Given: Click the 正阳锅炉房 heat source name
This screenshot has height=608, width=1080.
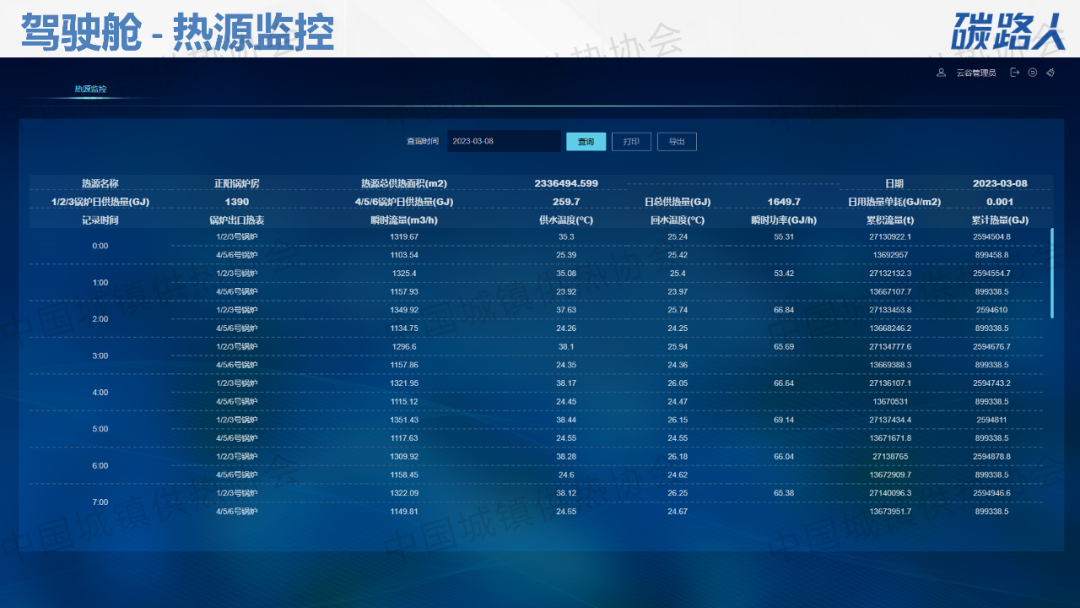Looking at the screenshot, I should [x=237, y=184].
